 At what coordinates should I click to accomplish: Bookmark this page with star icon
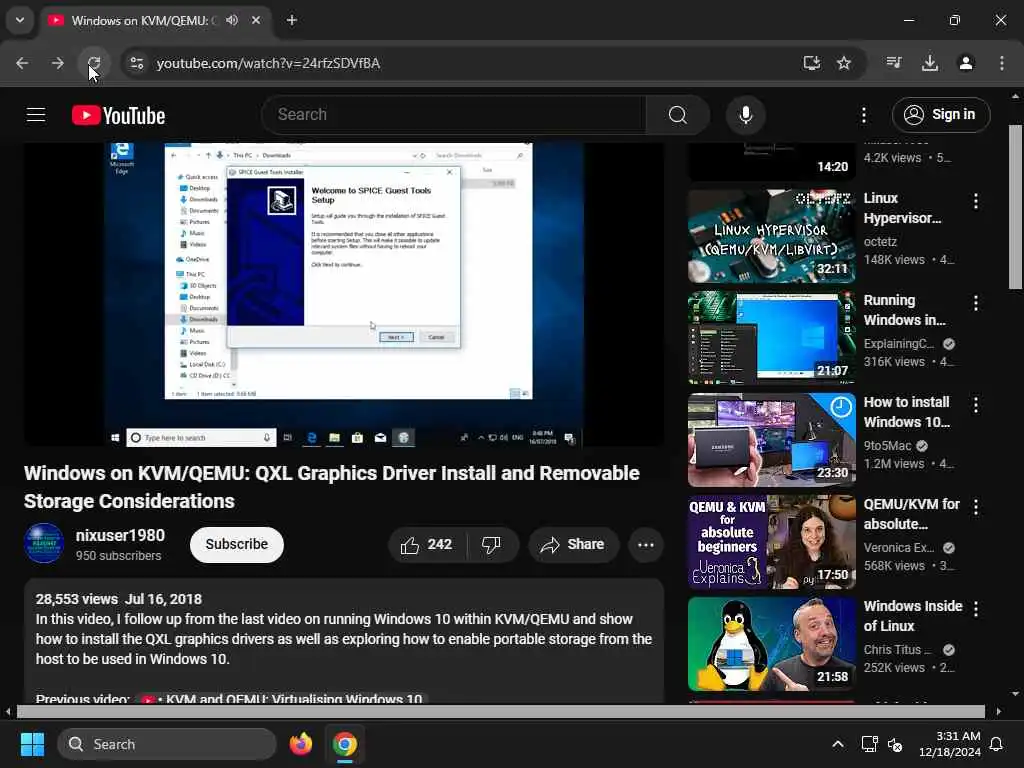(x=844, y=63)
